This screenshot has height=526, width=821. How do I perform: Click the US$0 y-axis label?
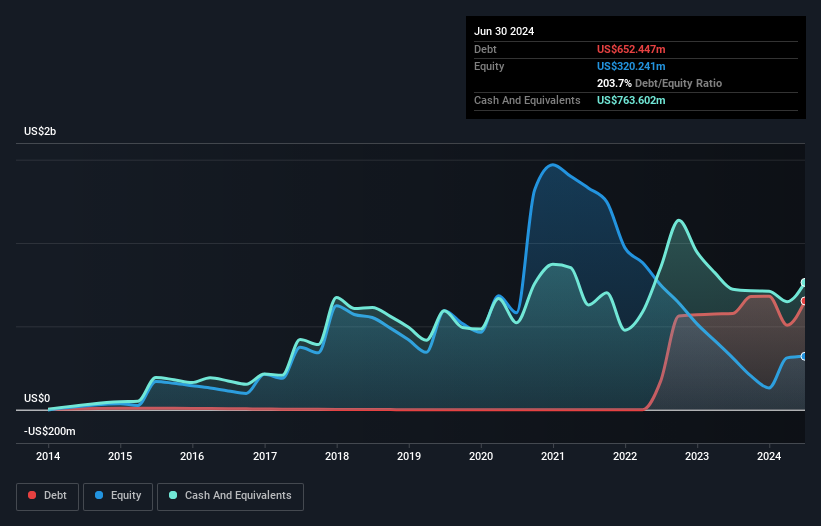37,398
